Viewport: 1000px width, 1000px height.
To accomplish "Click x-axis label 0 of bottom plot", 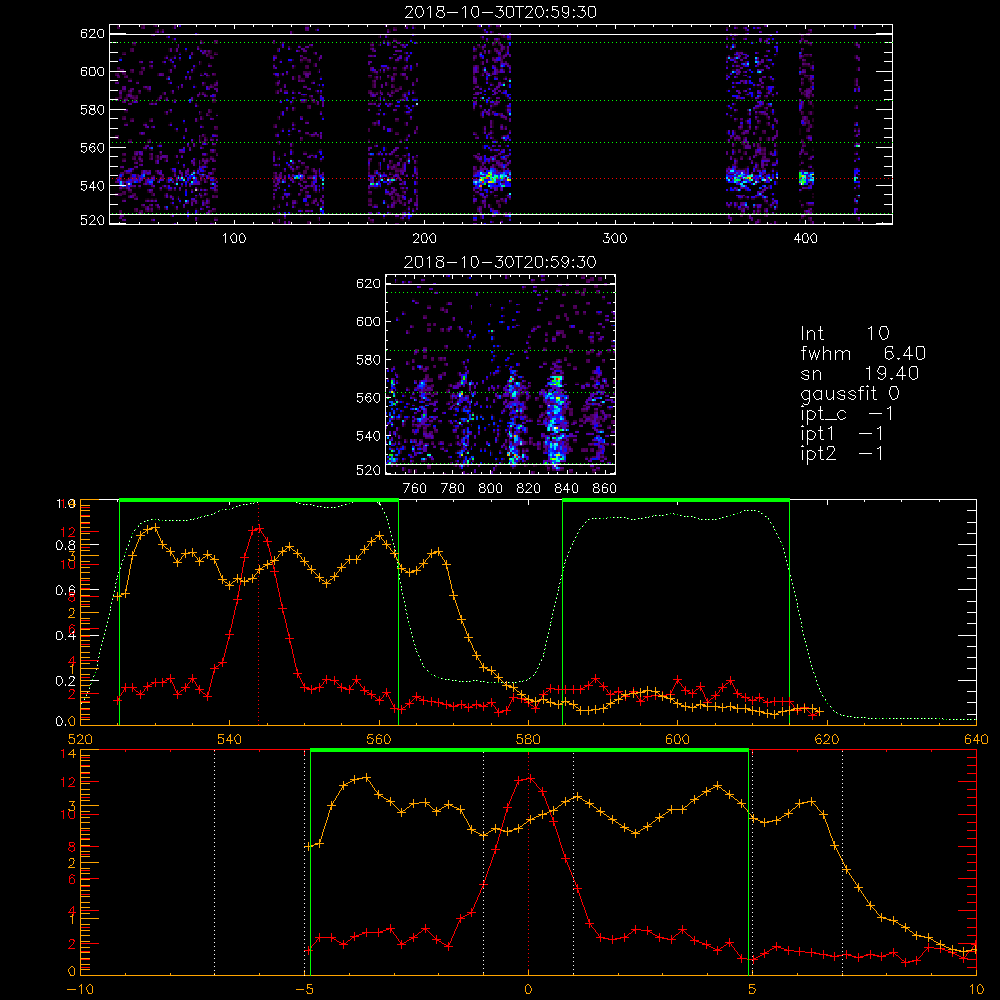I will (528, 990).
